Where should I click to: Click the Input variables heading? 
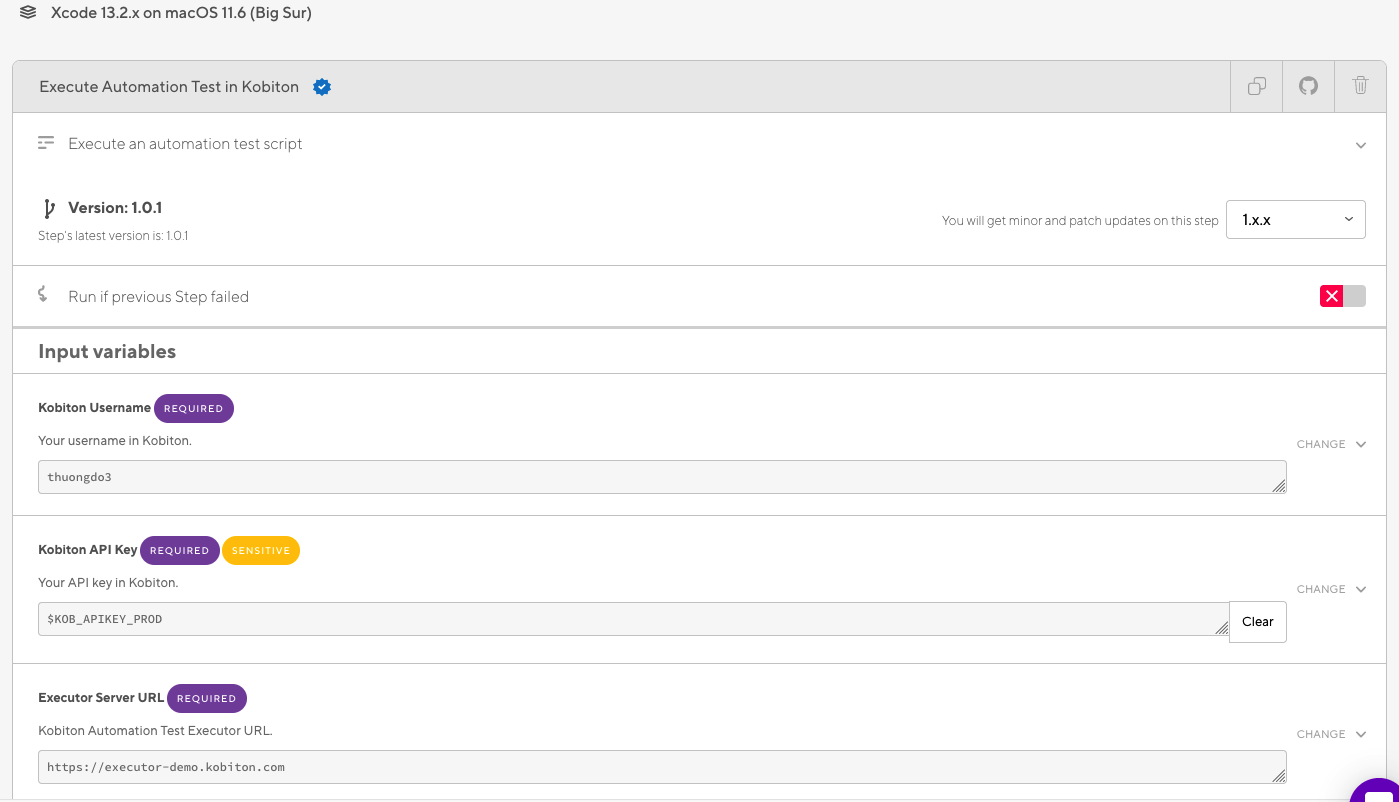pyautogui.click(x=107, y=351)
